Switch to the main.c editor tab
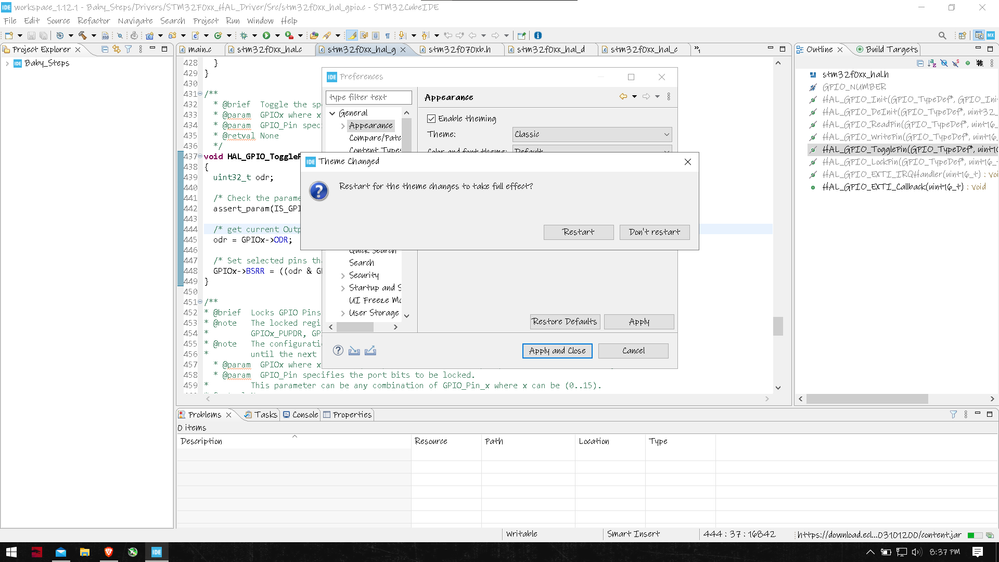Image resolution: width=999 pixels, height=562 pixels. pos(199,49)
